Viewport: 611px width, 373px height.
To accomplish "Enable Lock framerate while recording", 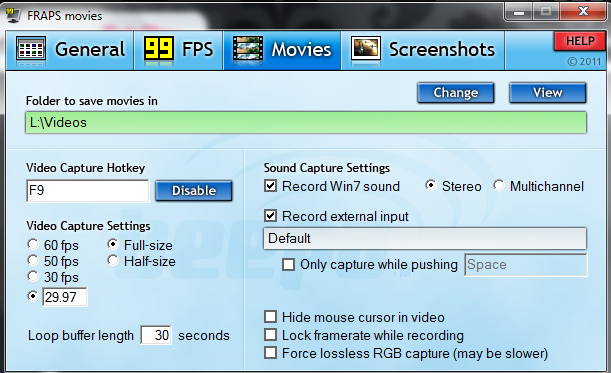I will point(270,335).
